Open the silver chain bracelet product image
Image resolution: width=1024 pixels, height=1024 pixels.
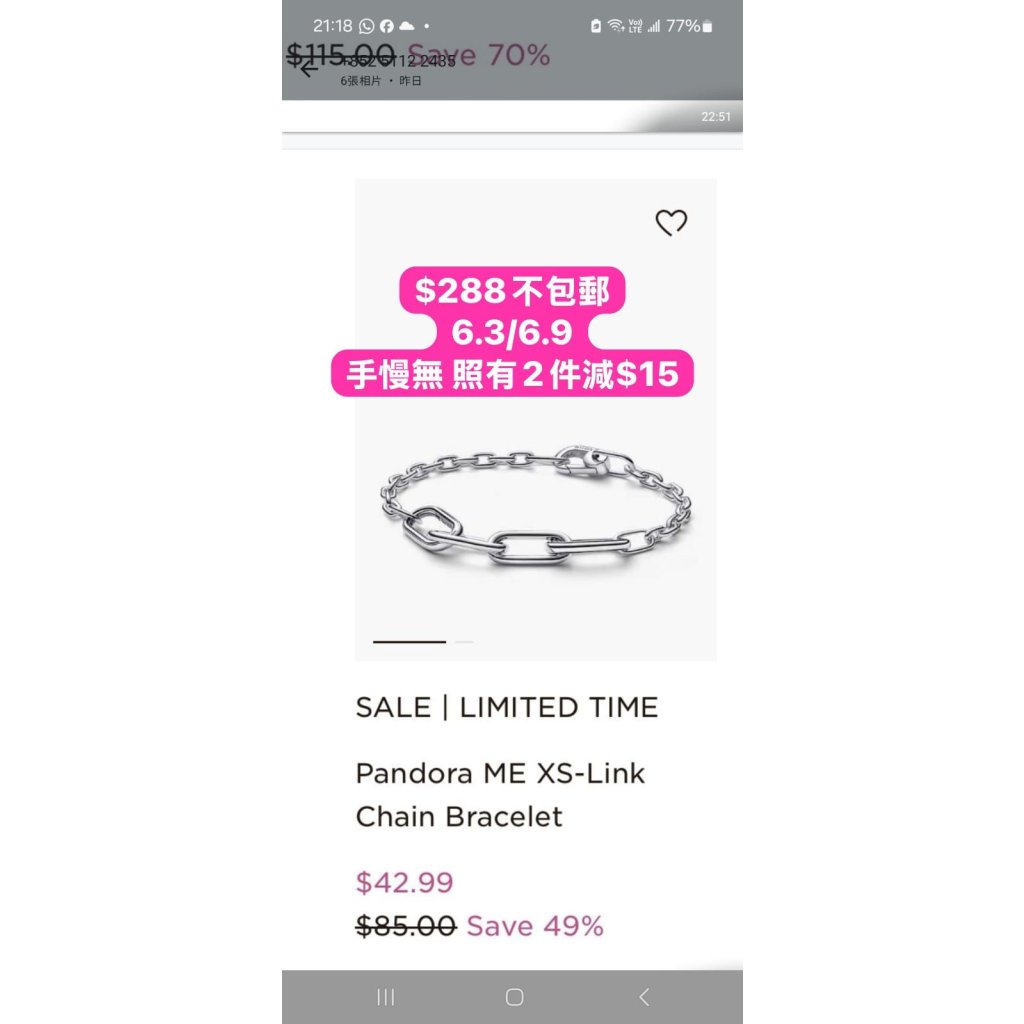click(537, 505)
